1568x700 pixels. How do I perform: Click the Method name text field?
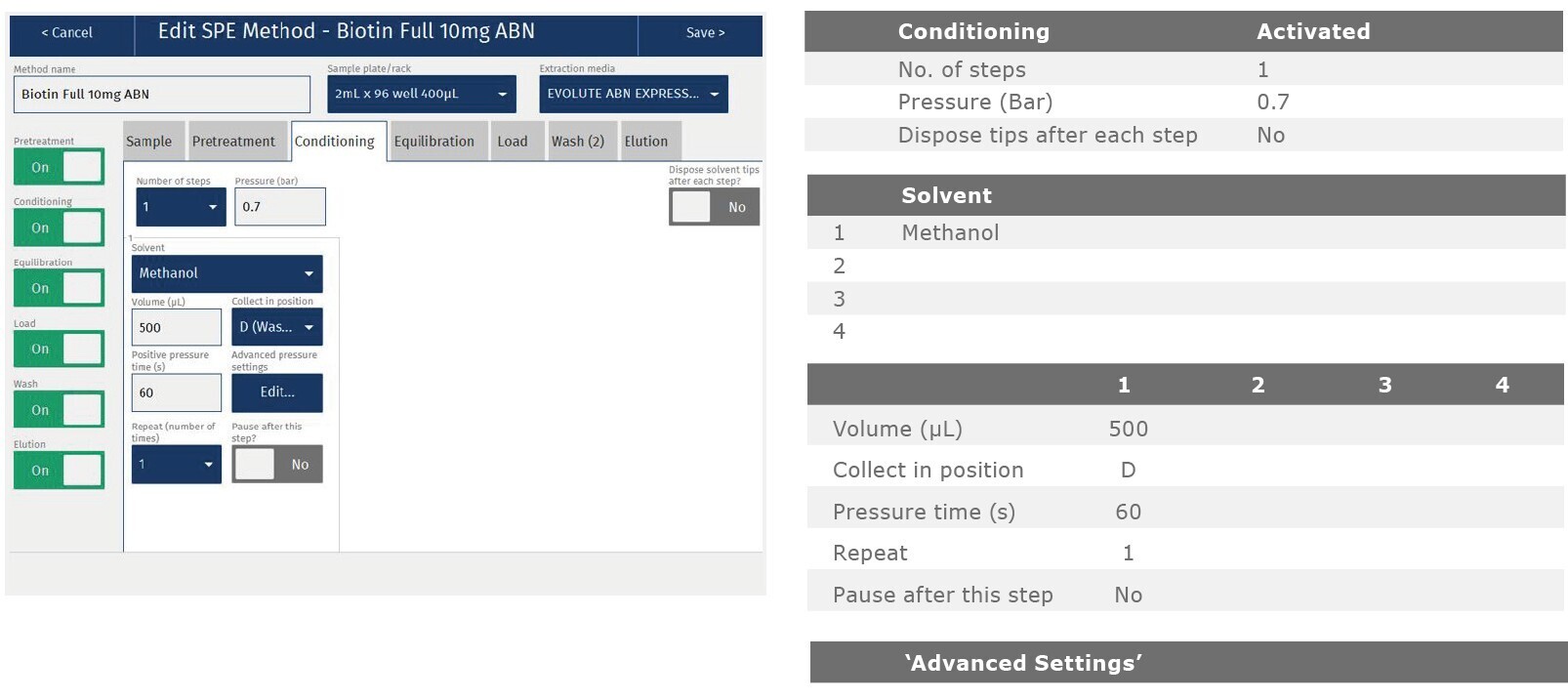[x=161, y=95]
